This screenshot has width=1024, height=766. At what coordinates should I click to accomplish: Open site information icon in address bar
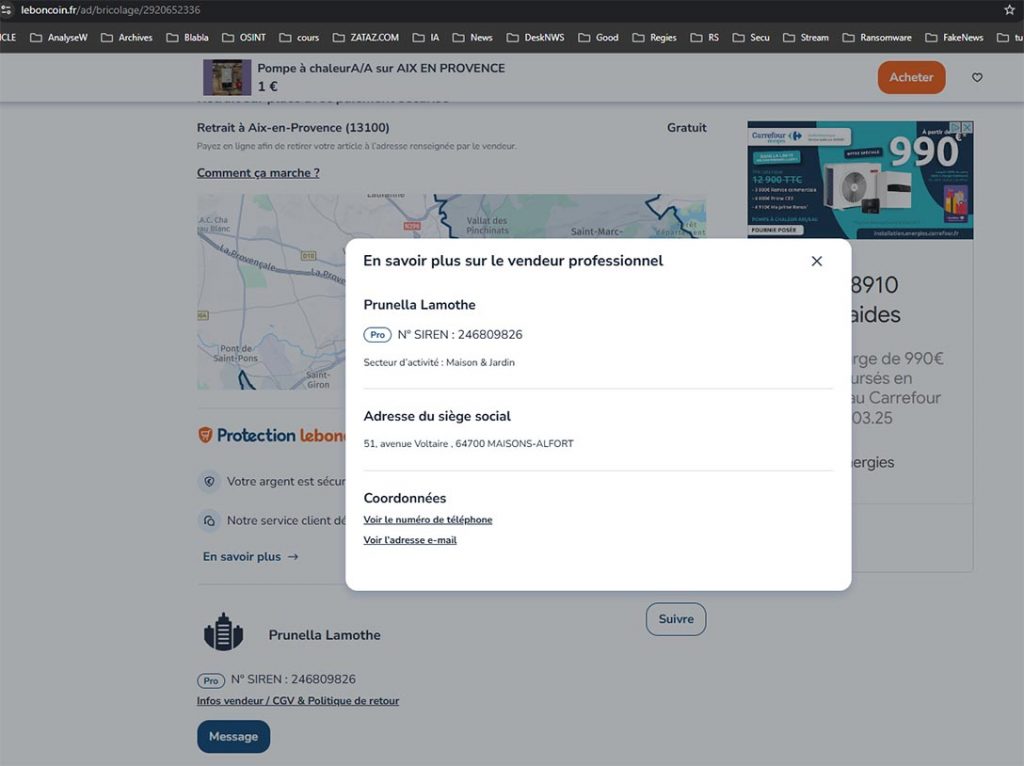pyautogui.click(x=7, y=10)
